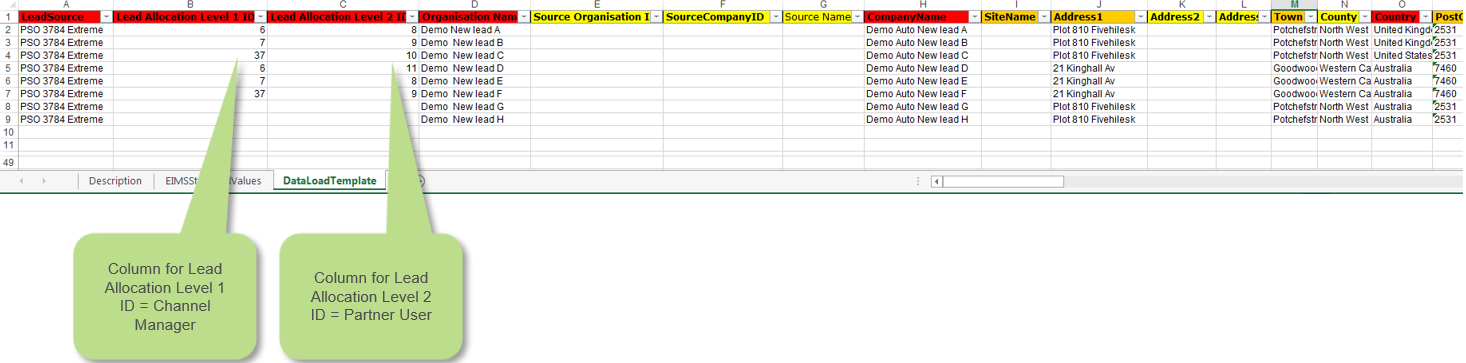Open the CompanyName filter dropdown
This screenshot has width=1466, height=363.
[x=973, y=18]
